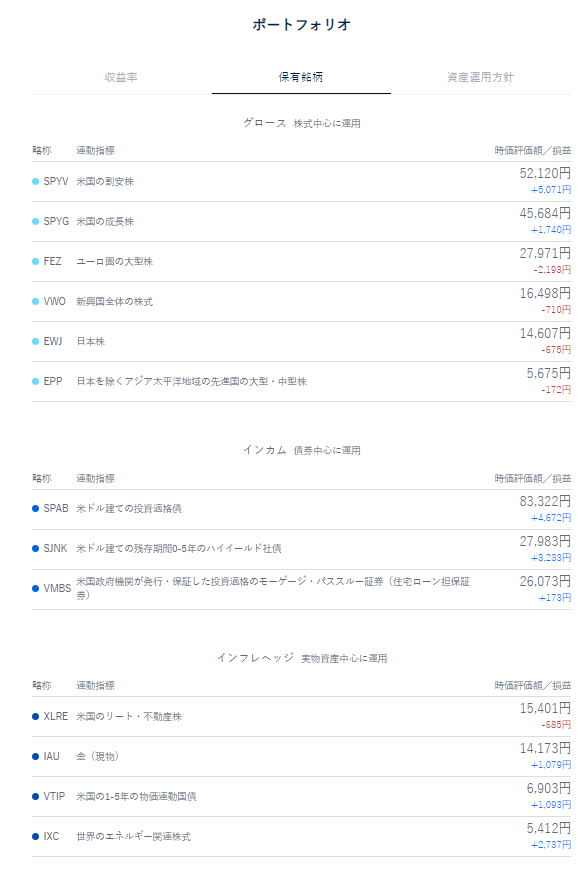
Task: Click the -710円 loss under VWO
Action: (556, 309)
